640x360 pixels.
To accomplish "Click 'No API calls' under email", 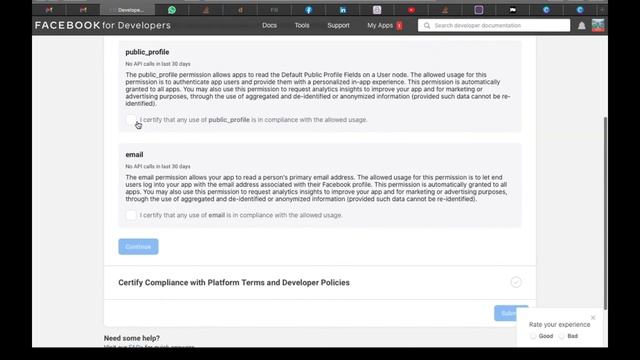I will (158, 167).
